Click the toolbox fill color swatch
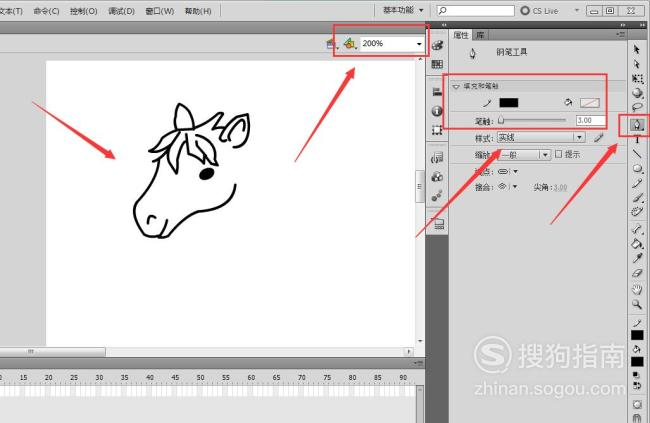650x423 pixels. tap(637, 362)
